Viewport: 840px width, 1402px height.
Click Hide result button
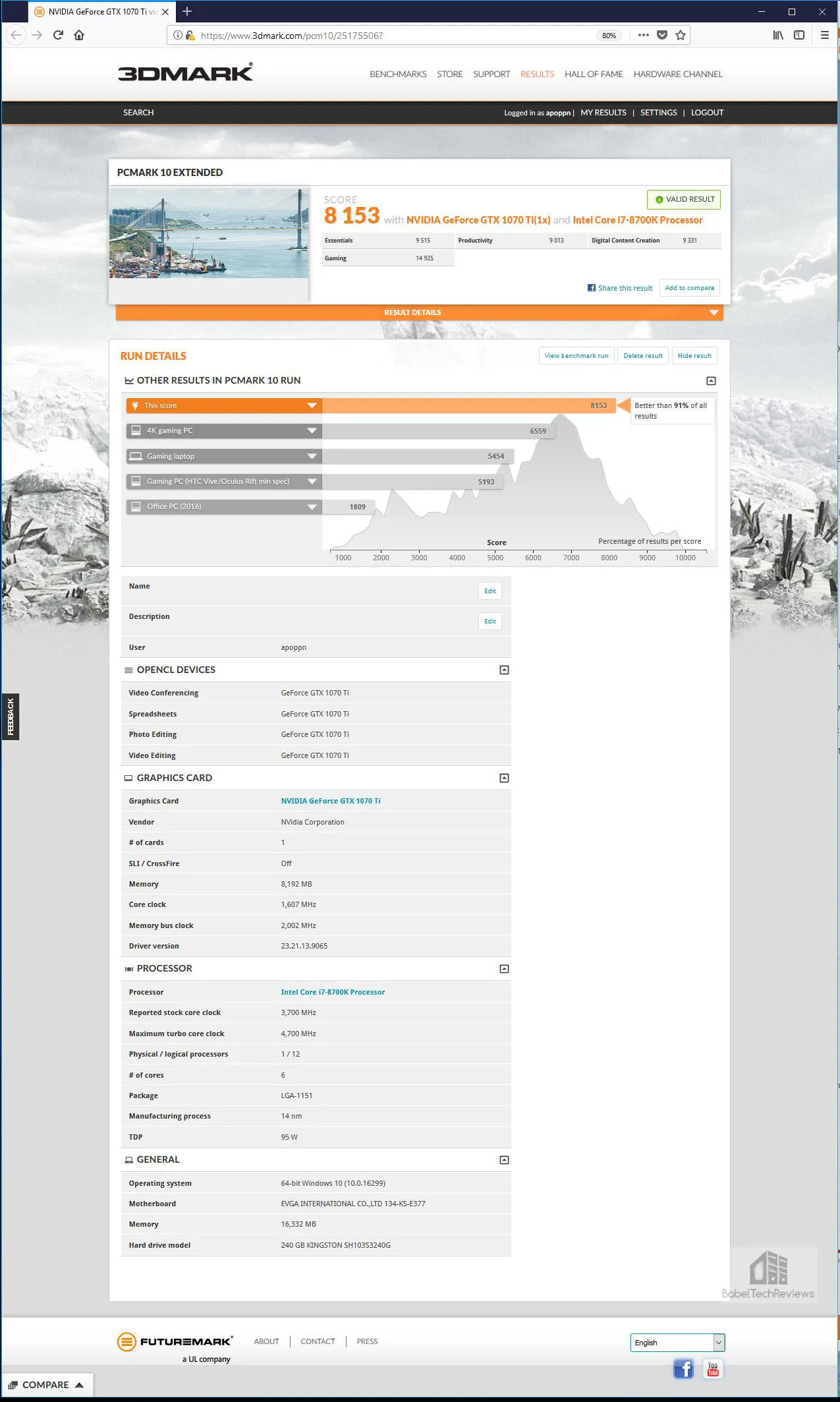(x=694, y=356)
